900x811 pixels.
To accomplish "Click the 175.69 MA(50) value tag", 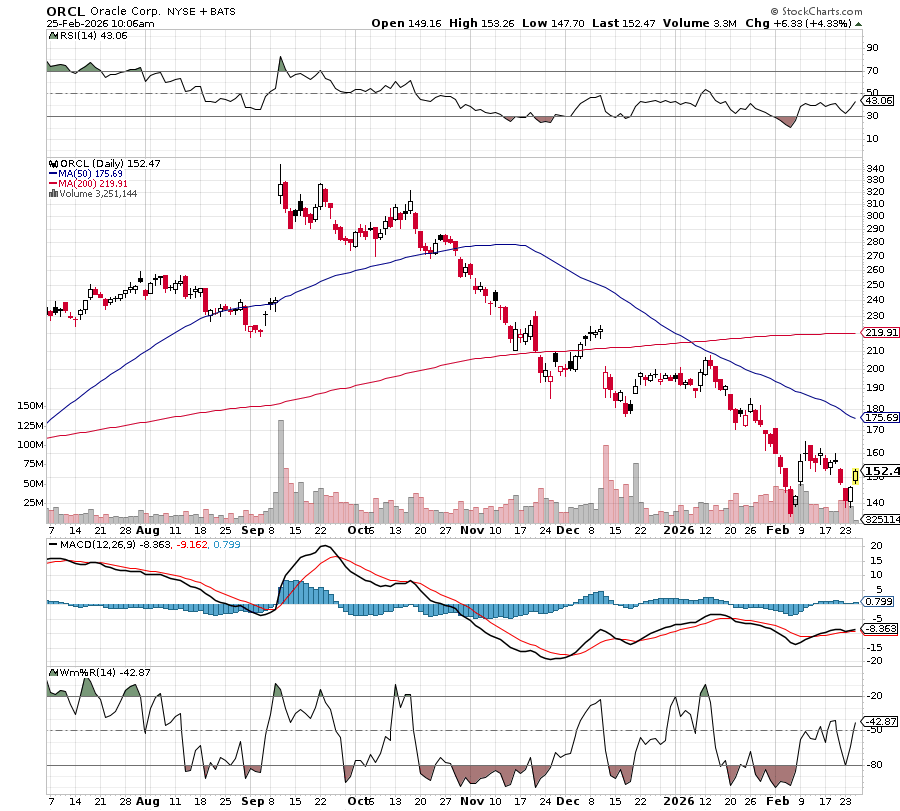I will pyautogui.click(x=880, y=417).
